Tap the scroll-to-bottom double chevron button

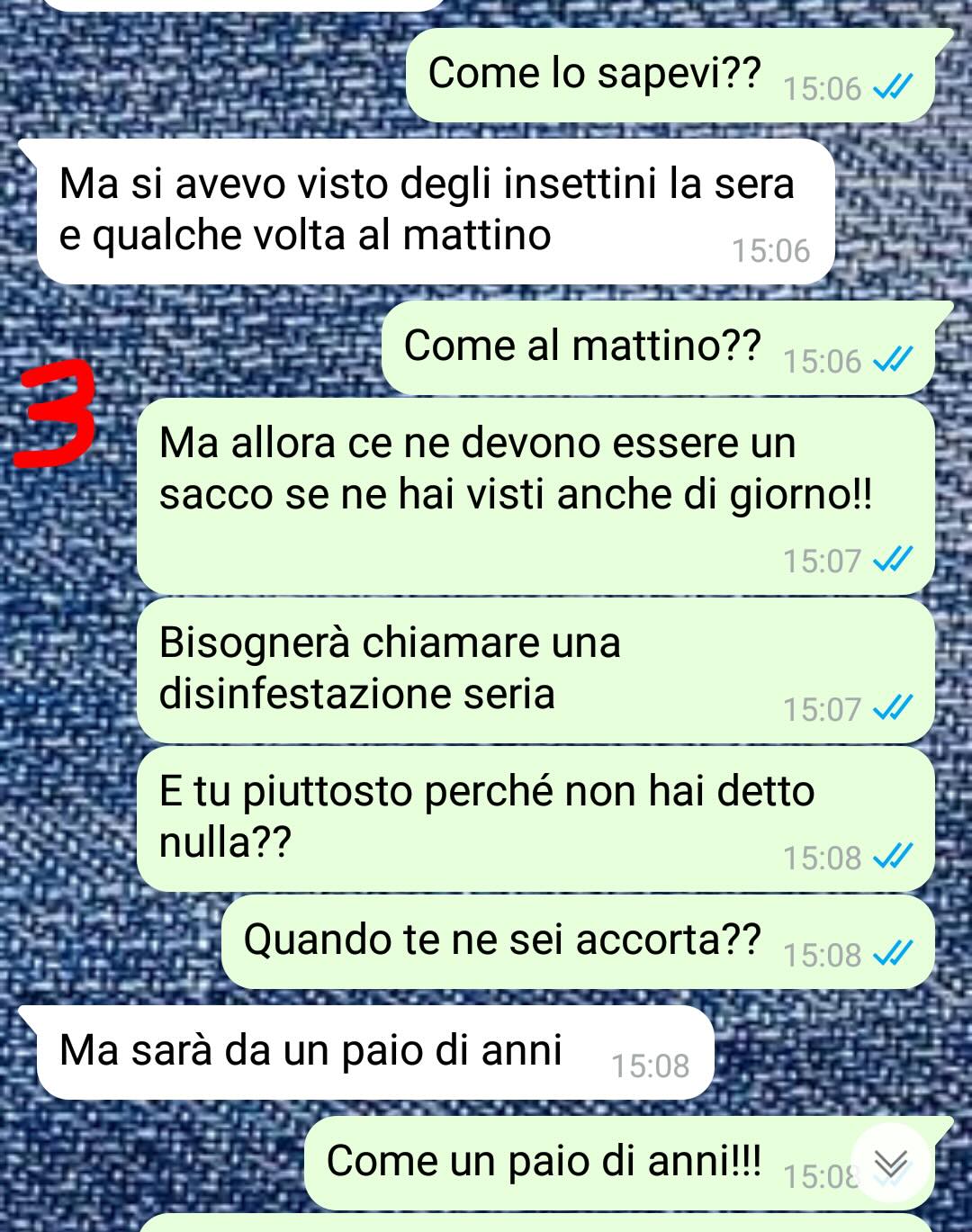pyautogui.click(x=890, y=1163)
